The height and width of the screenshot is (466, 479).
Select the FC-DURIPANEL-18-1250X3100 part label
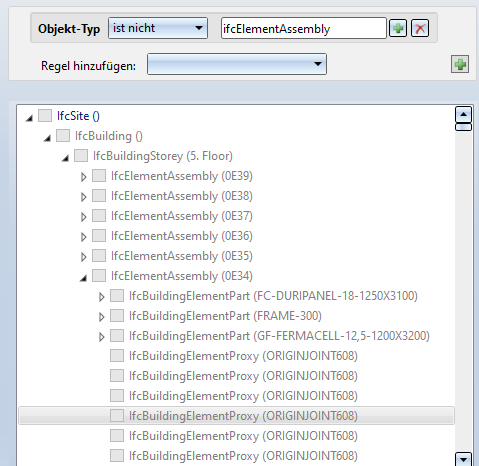tap(273, 296)
